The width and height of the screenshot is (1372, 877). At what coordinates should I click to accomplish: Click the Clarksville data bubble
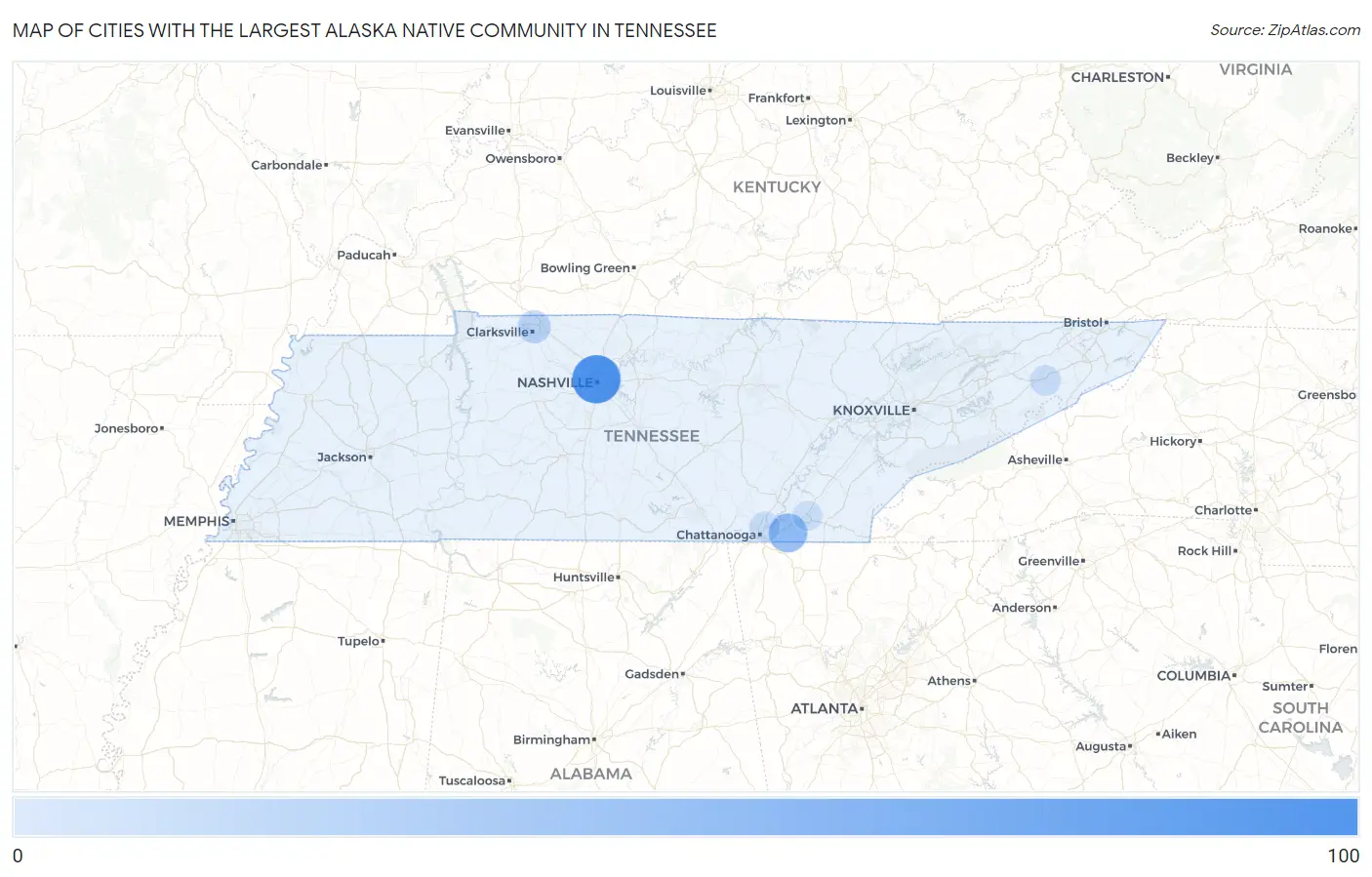point(534,327)
